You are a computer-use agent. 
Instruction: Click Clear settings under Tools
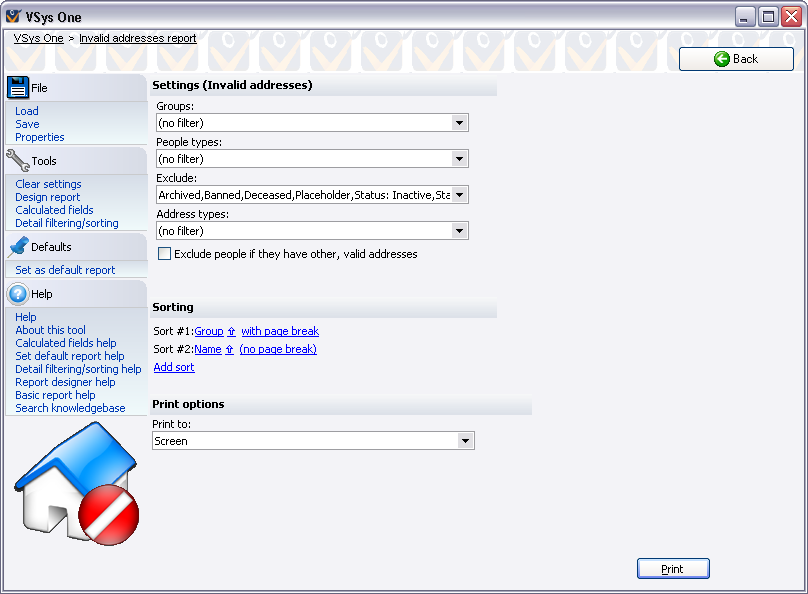[x=48, y=184]
